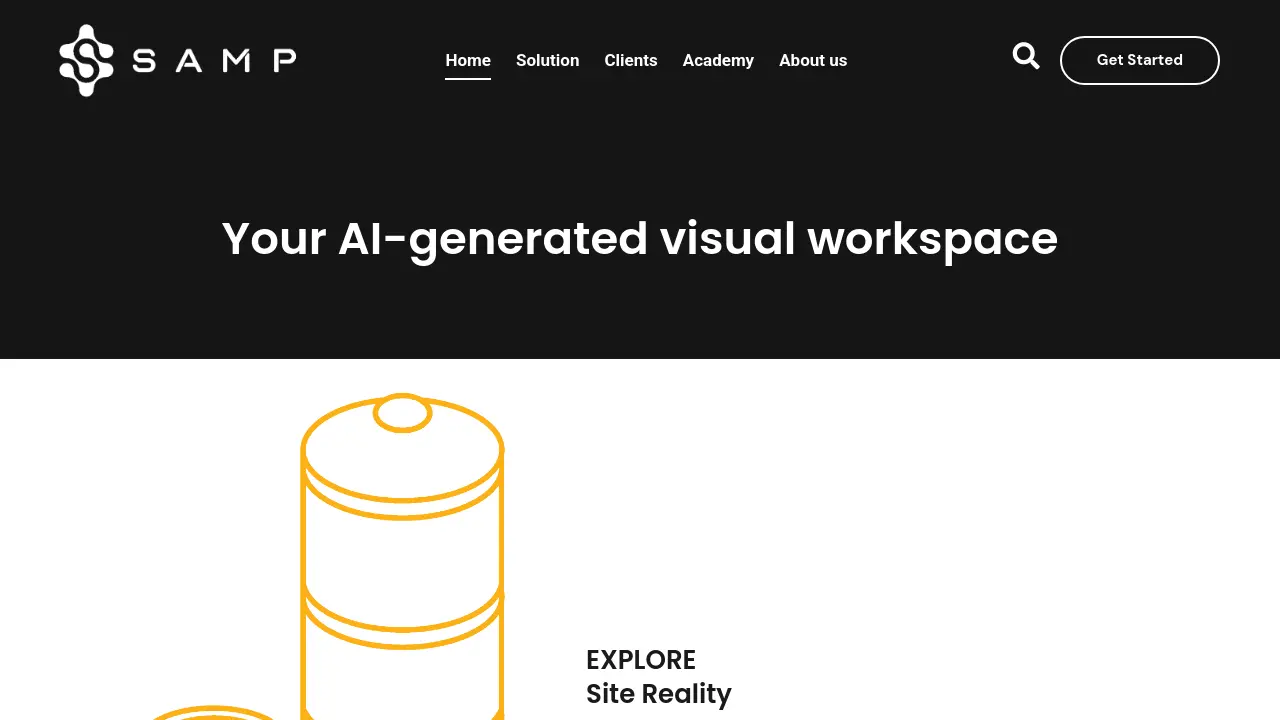The height and width of the screenshot is (720, 1280).
Task: Open the Clients section
Action: point(631,60)
